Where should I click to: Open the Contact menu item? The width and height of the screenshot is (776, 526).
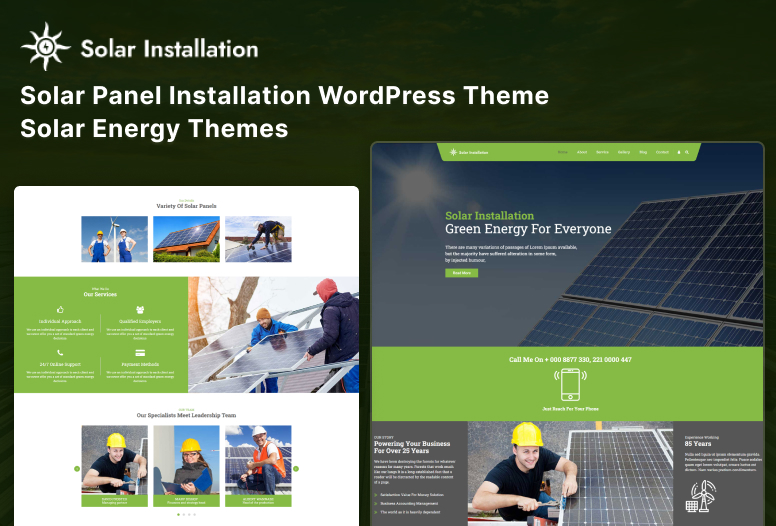tap(662, 152)
